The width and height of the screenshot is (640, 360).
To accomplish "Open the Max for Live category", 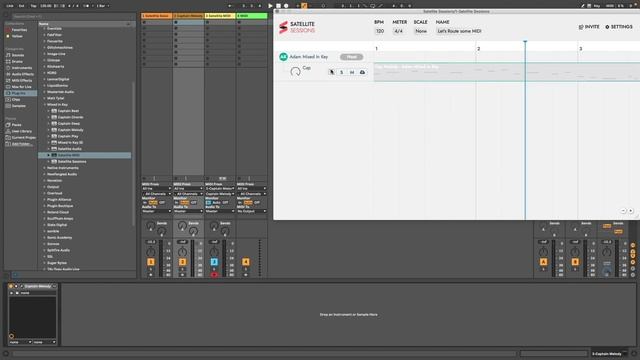I will click(22, 87).
